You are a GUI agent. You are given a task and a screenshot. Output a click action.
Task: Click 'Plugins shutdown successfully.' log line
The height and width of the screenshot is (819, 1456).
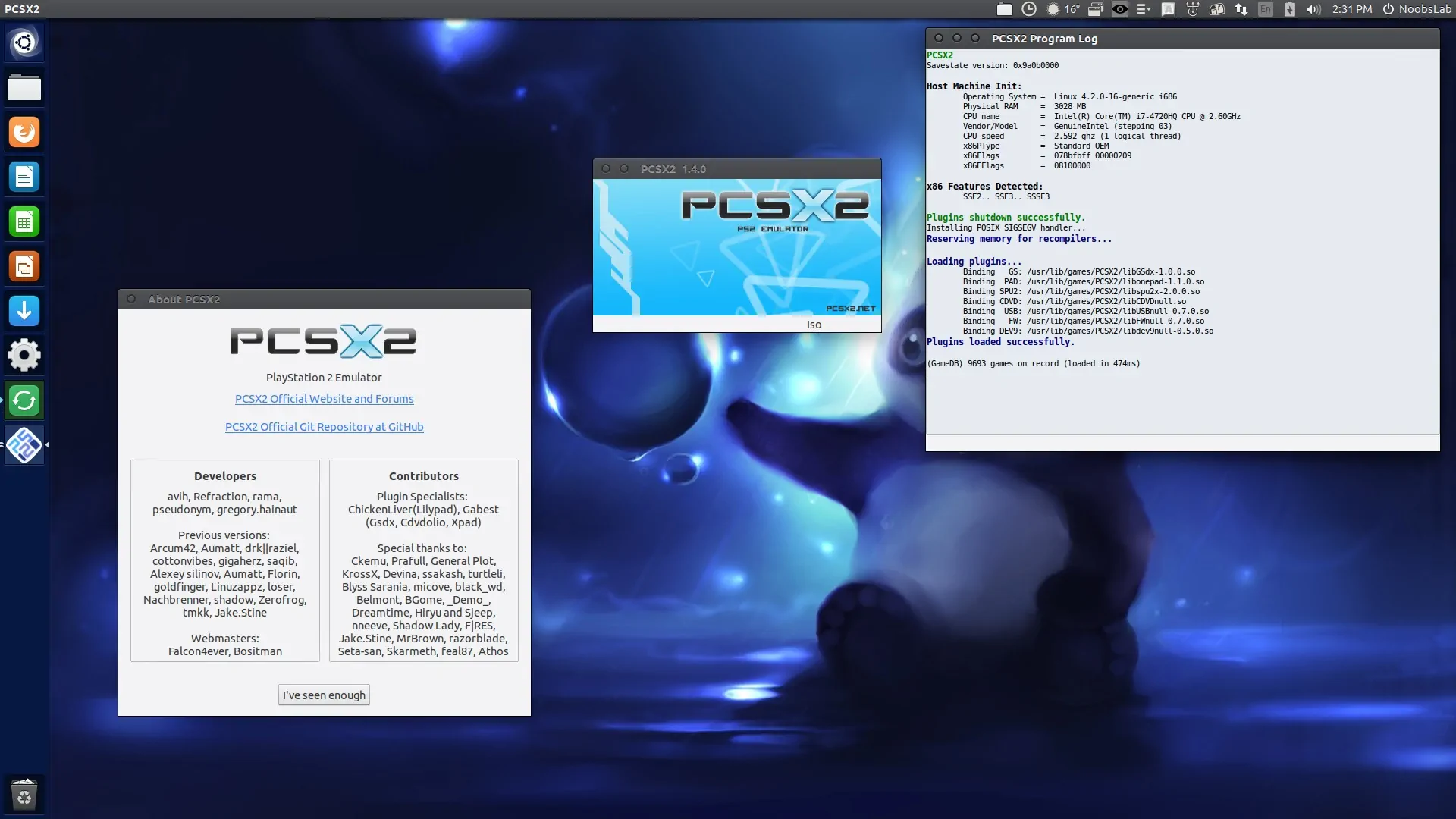pos(1006,218)
